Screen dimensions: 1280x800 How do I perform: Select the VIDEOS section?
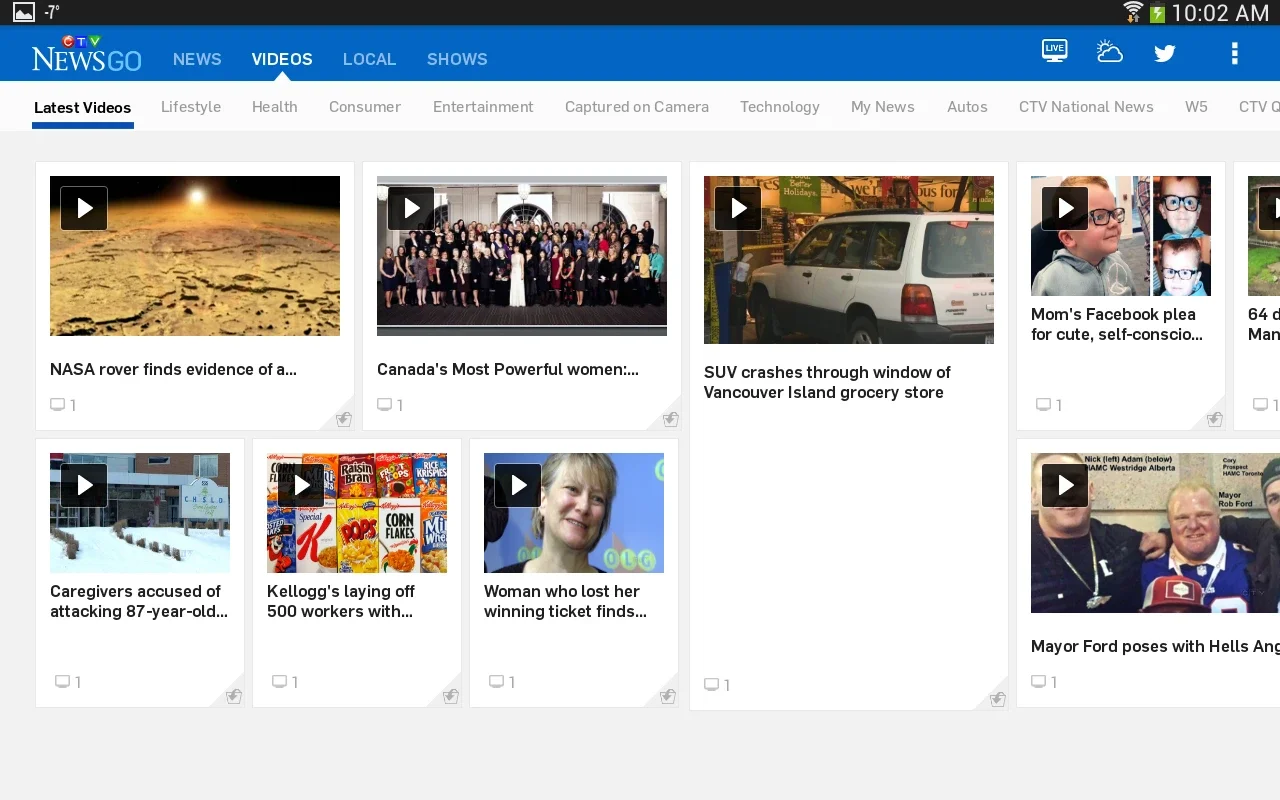pos(282,59)
